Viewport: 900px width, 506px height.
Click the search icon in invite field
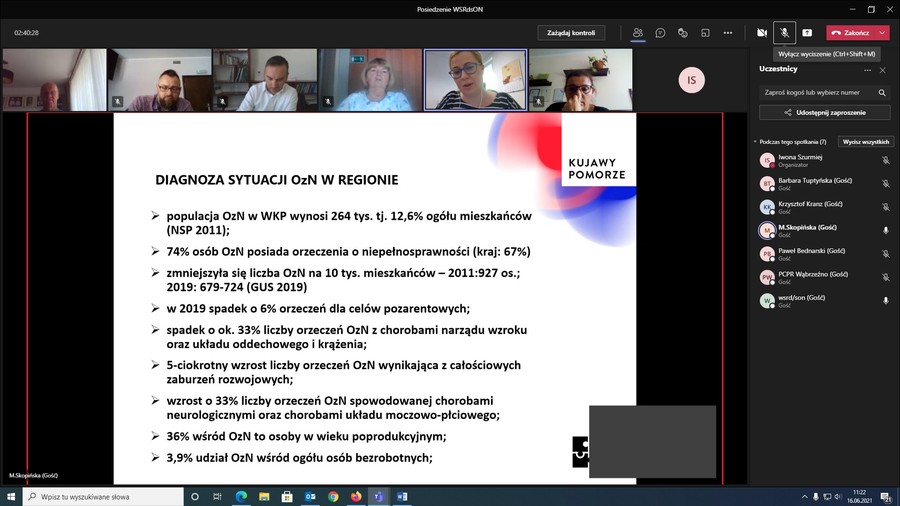(882, 92)
